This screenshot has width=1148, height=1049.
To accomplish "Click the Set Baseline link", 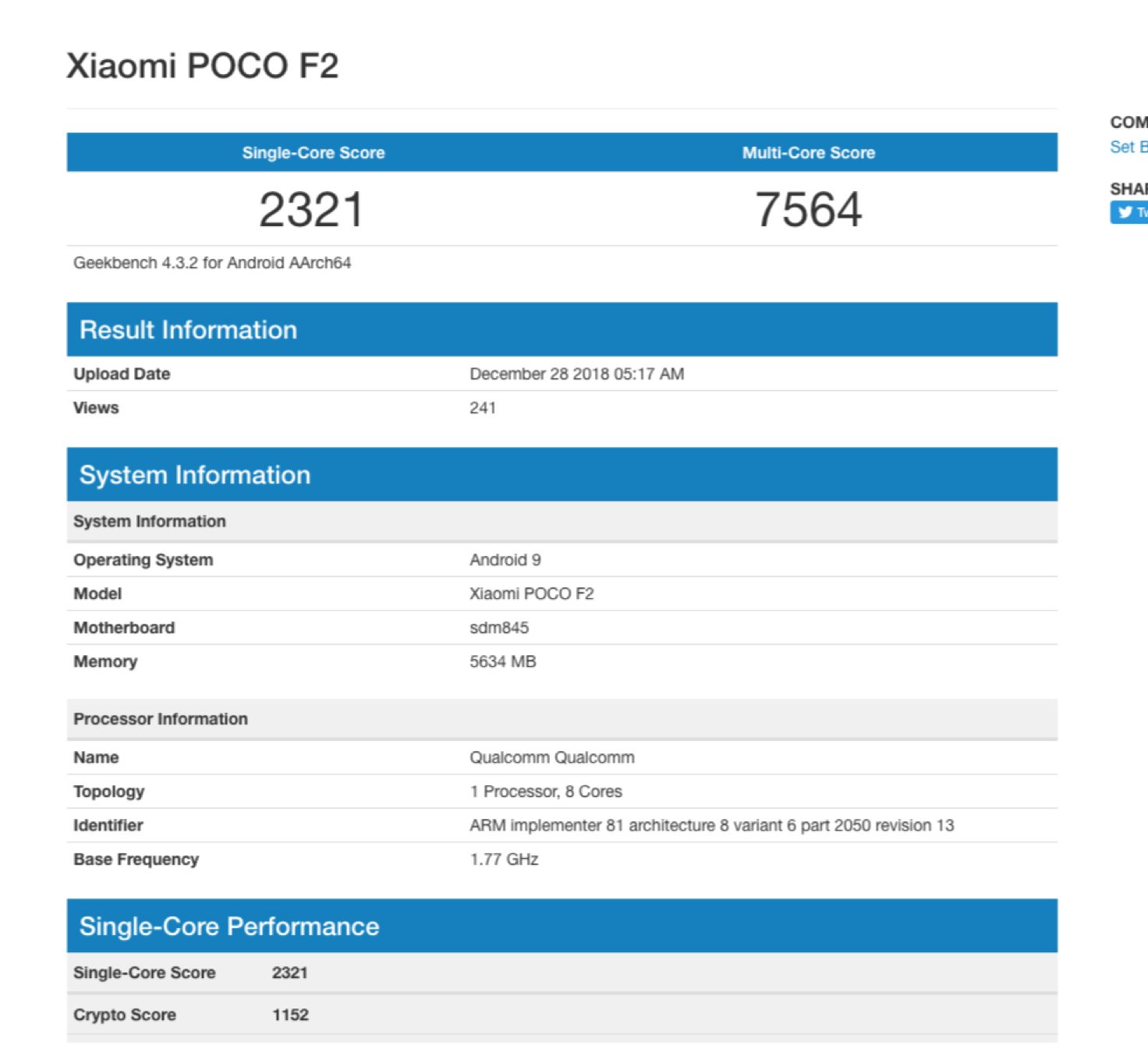I will pos(1129,147).
